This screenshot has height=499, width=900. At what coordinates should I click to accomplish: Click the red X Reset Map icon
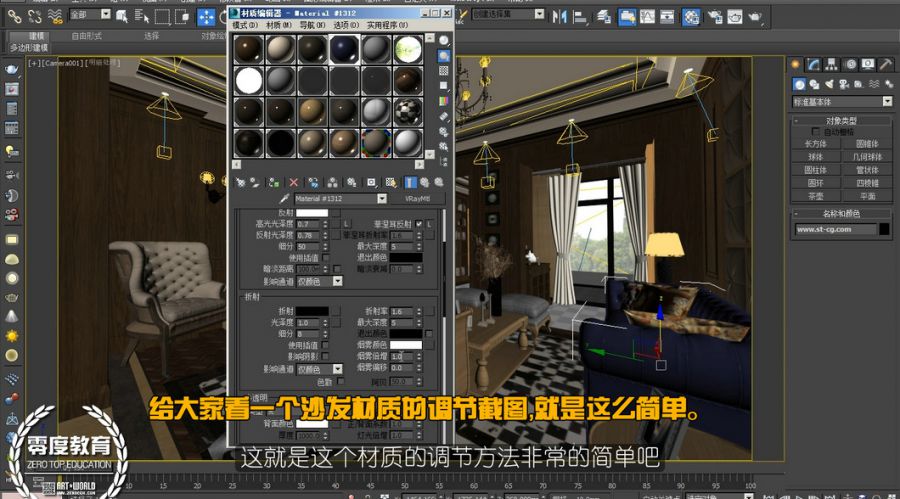pyautogui.click(x=293, y=183)
